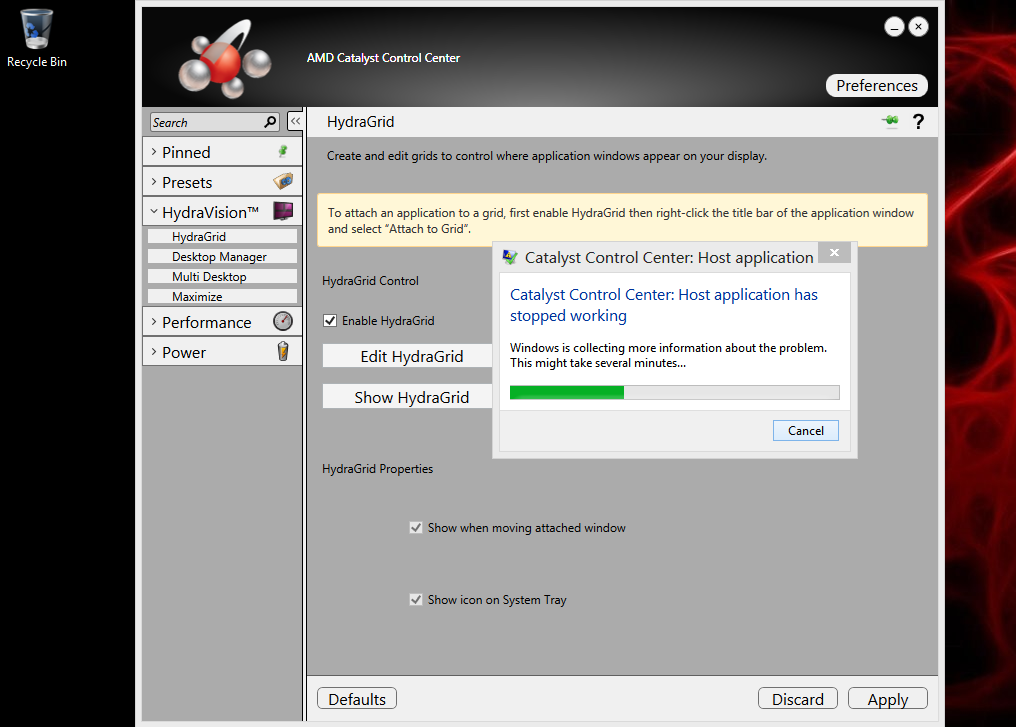Open the Maximize page
This screenshot has height=727, width=1016.
coord(222,297)
